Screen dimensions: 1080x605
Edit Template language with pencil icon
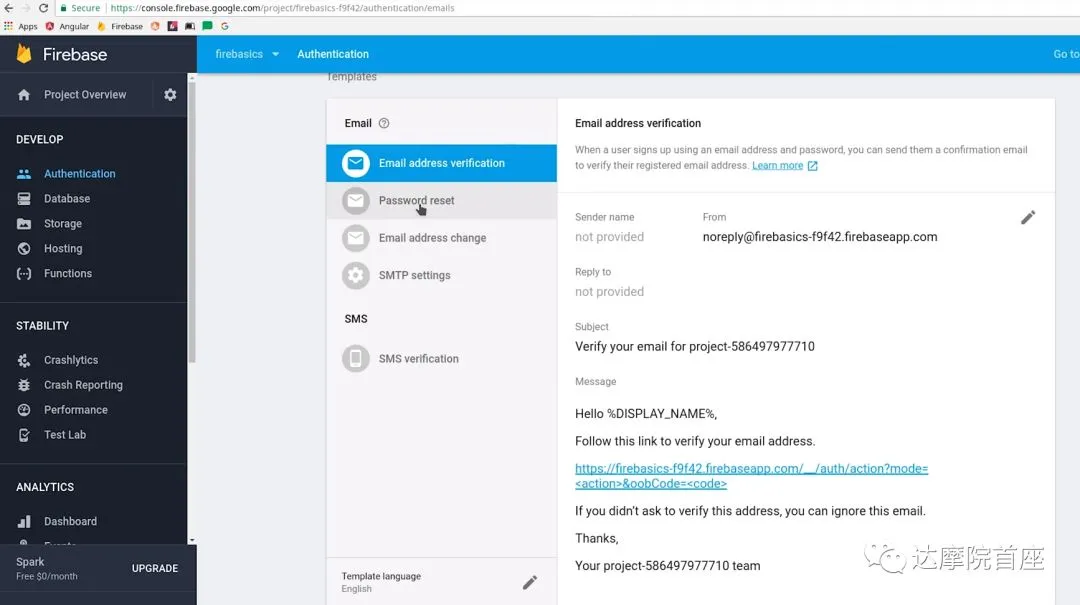tap(530, 583)
